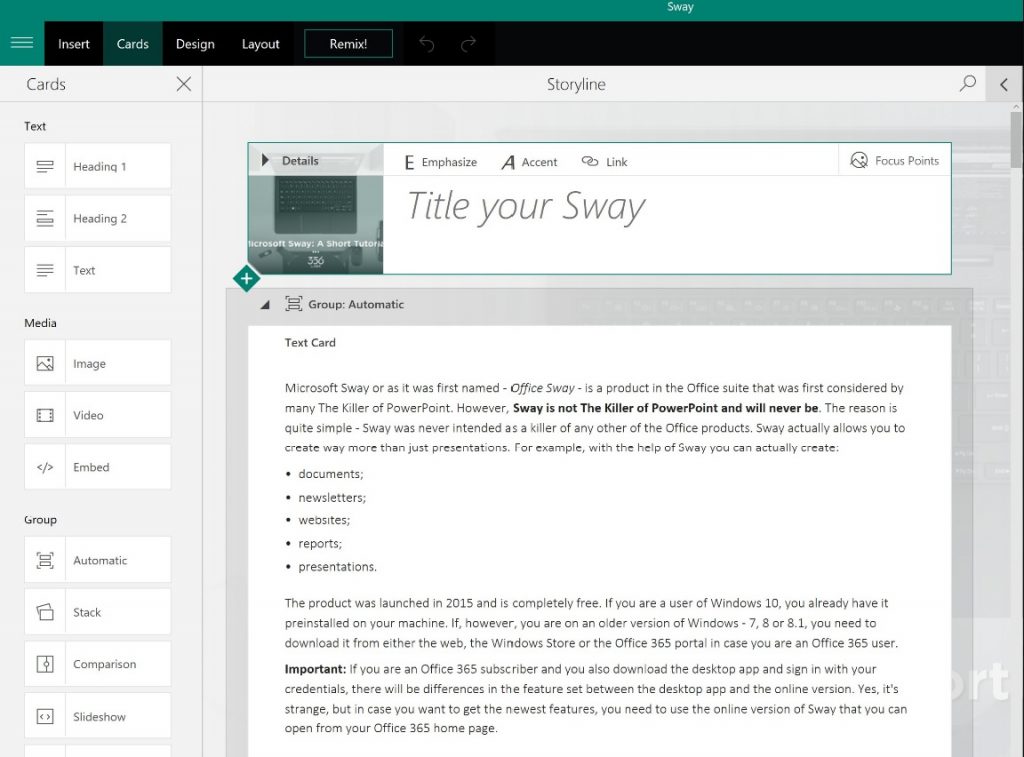
Task: Select the Stack card label
Action: click(87, 612)
